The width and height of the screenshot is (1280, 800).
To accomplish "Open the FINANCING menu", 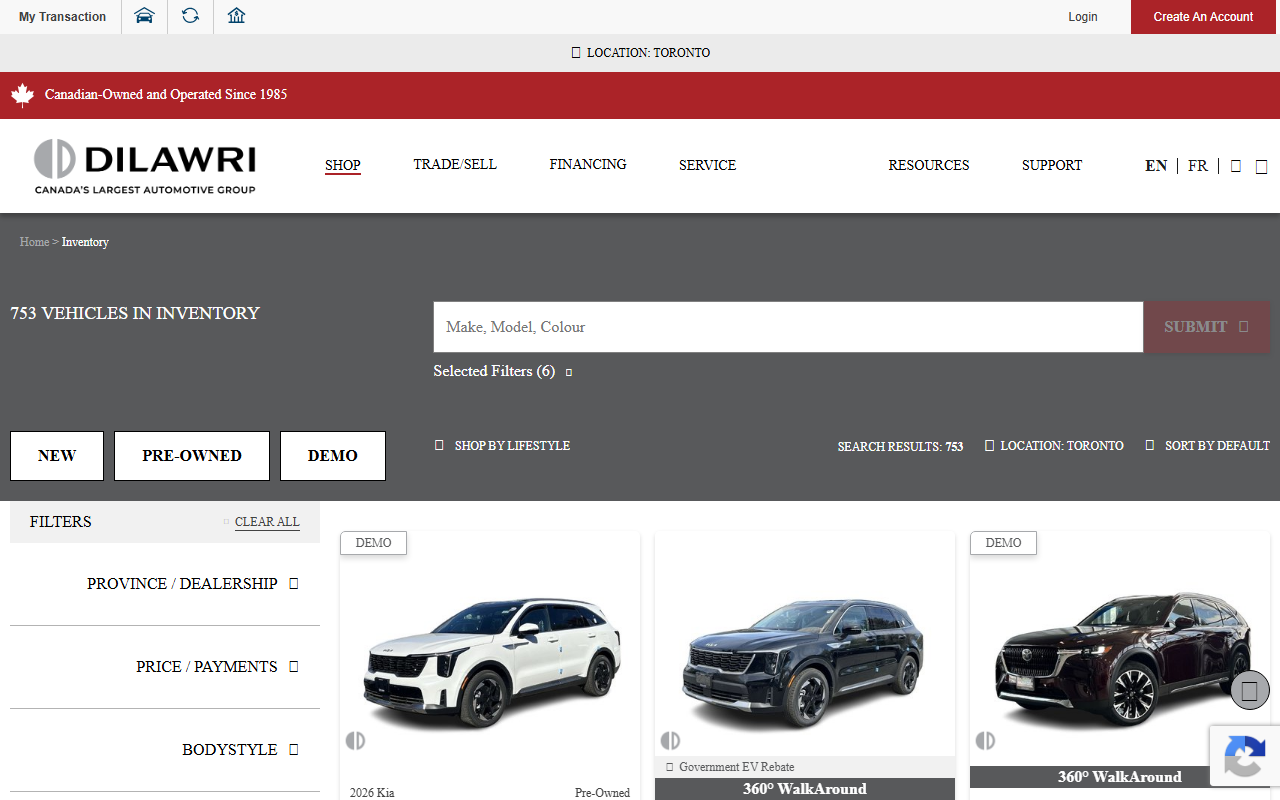I will click(588, 164).
